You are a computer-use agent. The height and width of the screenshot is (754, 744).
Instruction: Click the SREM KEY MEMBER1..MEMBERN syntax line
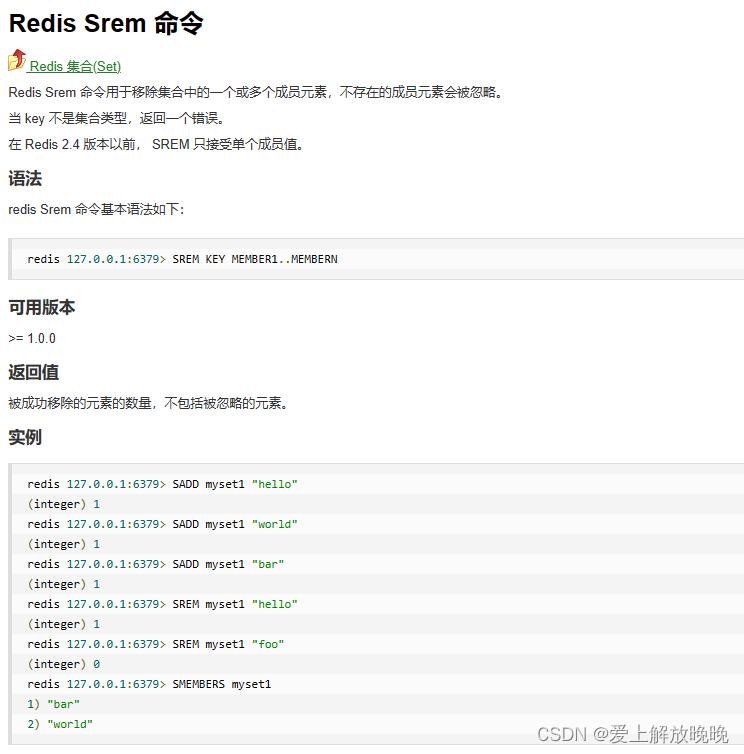click(182, 259)
